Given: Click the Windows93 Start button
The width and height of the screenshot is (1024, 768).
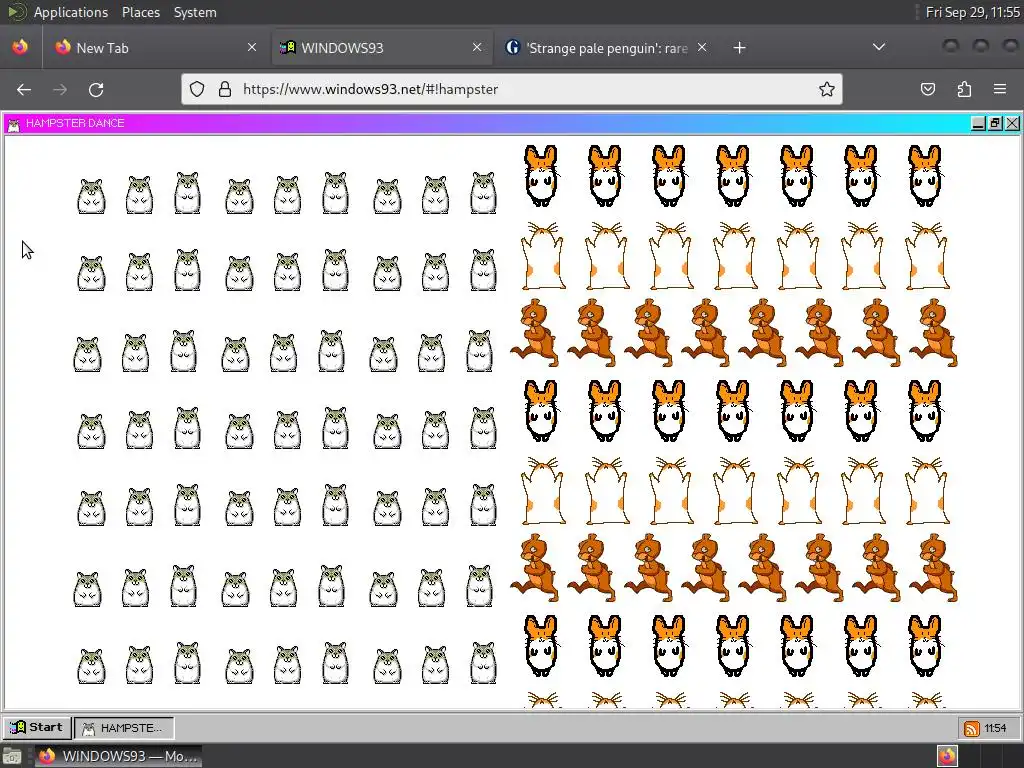Looking at the screenshot, I should pyautogui.click(x=36, y=728).
